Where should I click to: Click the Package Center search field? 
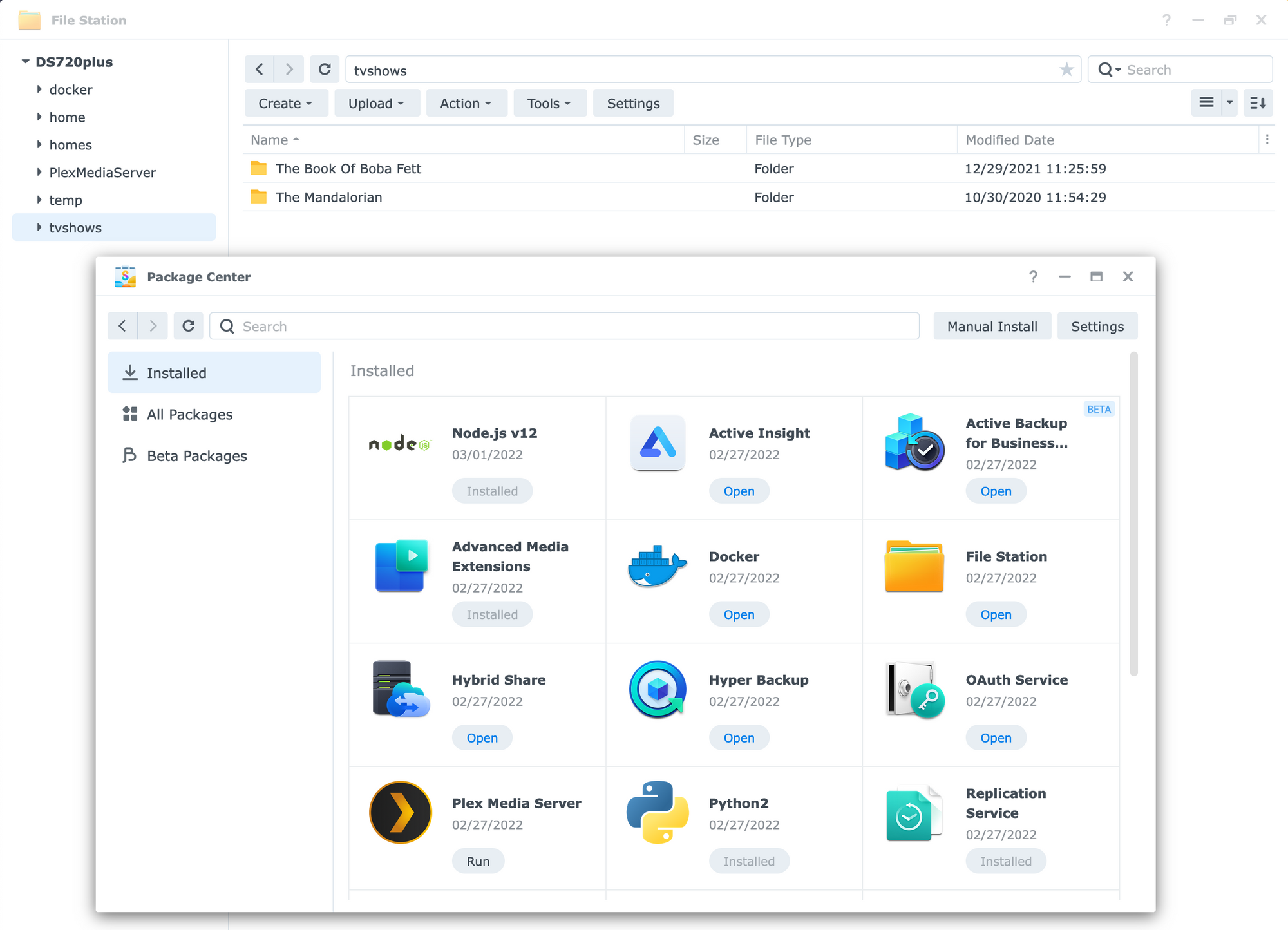564,326
